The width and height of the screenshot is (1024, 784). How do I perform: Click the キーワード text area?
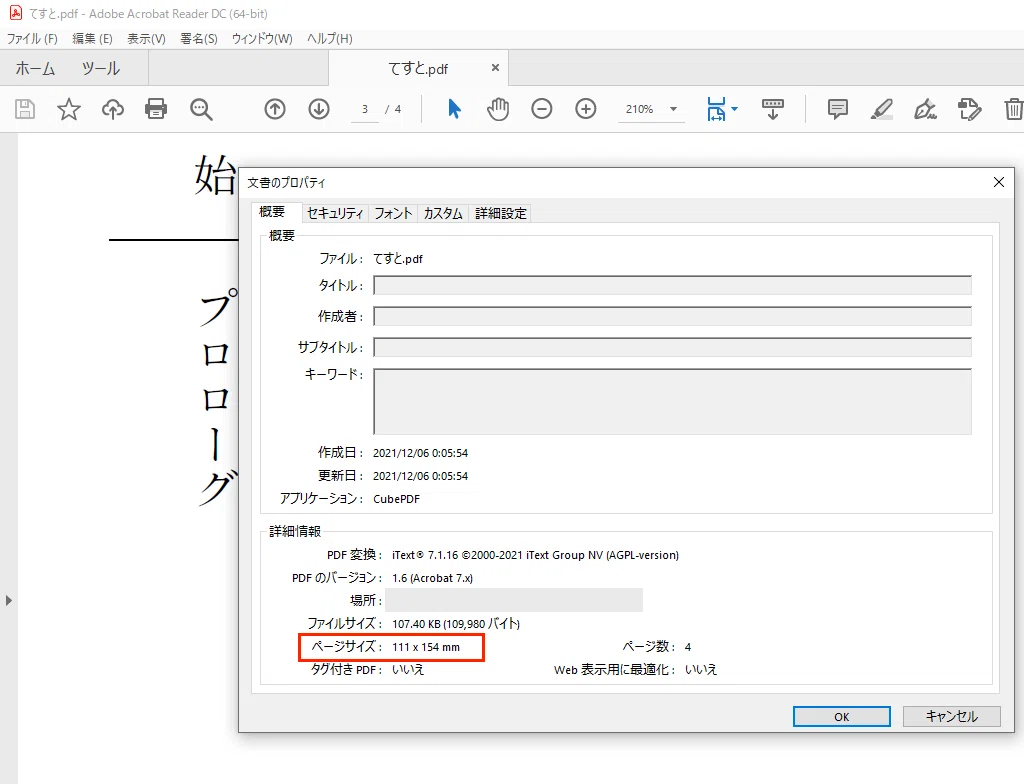pos(672,401)
